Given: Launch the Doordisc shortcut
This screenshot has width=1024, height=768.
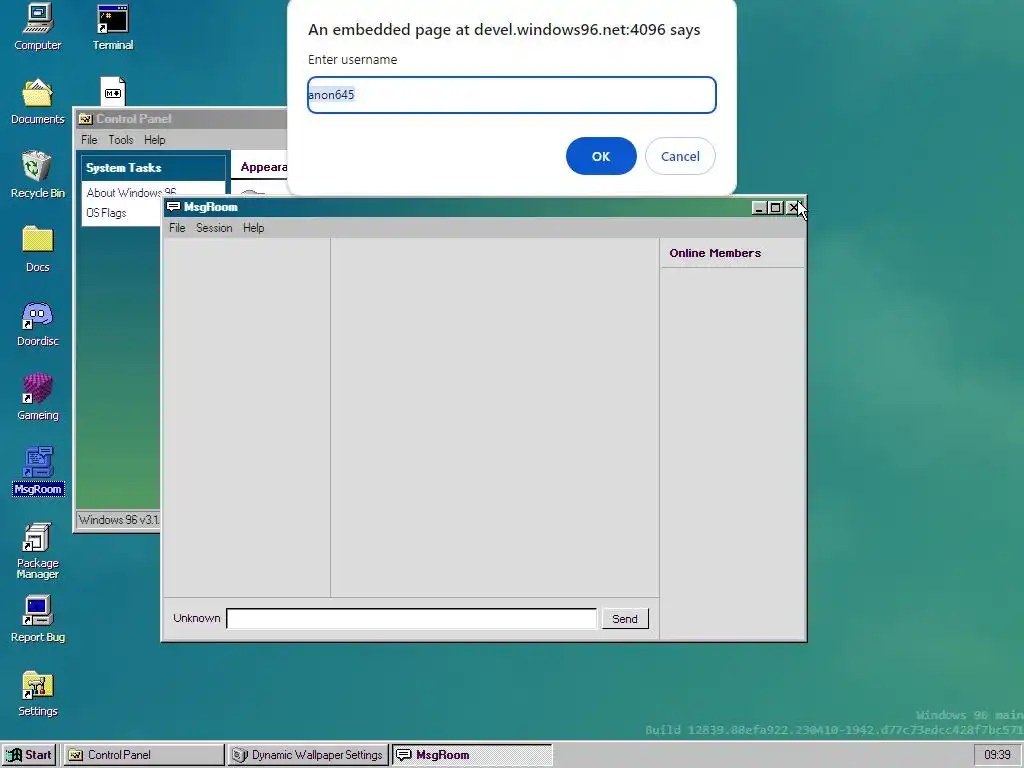Looking at the screenshot, I should pyautogui.click(x=37, y=323).
